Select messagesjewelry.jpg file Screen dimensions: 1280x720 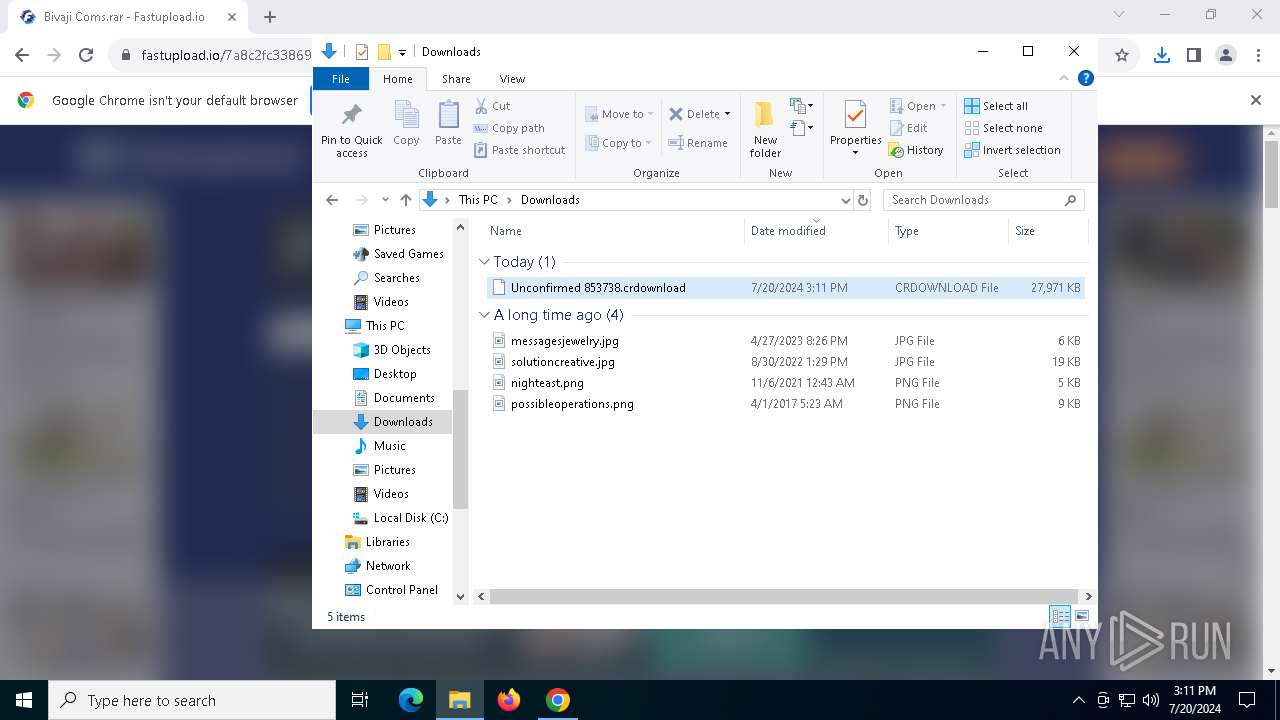pos(786,341)
